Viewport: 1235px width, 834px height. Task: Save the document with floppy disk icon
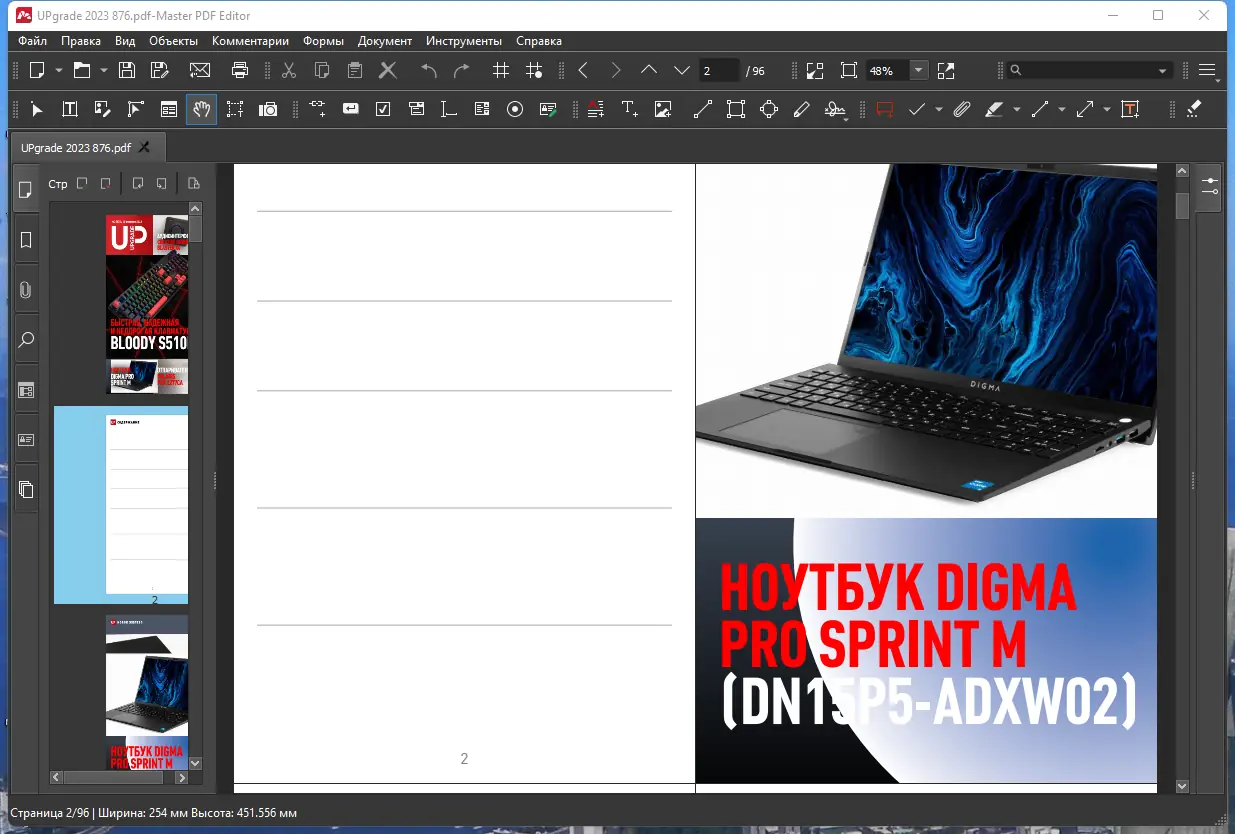[x=127, y=70]
